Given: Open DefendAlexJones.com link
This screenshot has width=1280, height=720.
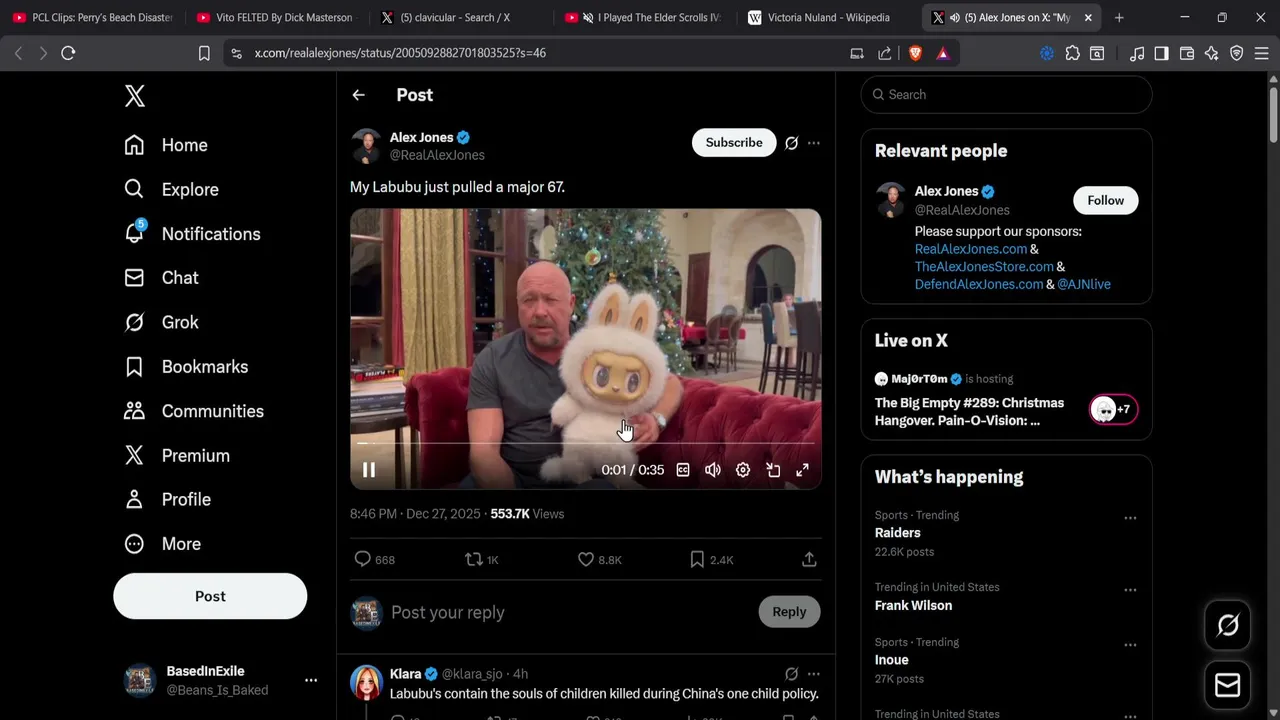Looking at the screenshot, I should (x=979, y=285).
